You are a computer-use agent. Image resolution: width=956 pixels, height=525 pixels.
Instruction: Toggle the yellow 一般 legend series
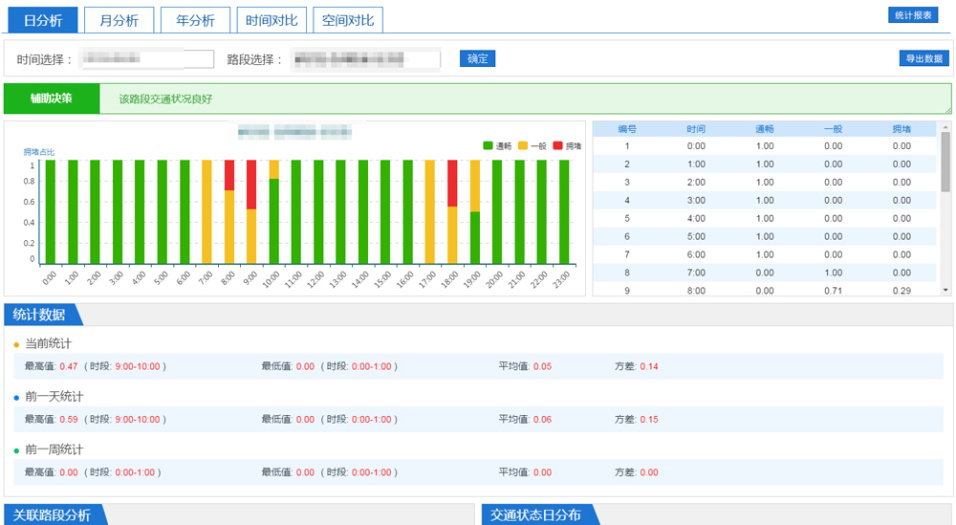[x=532, y=146]
